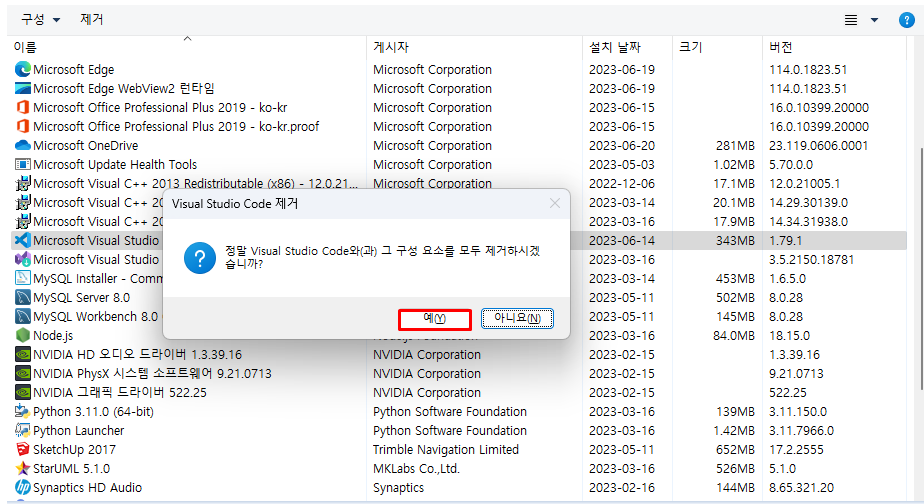Select MySQL Server 8.0 entry text
The image size is (924, 504).
(81, 298)
